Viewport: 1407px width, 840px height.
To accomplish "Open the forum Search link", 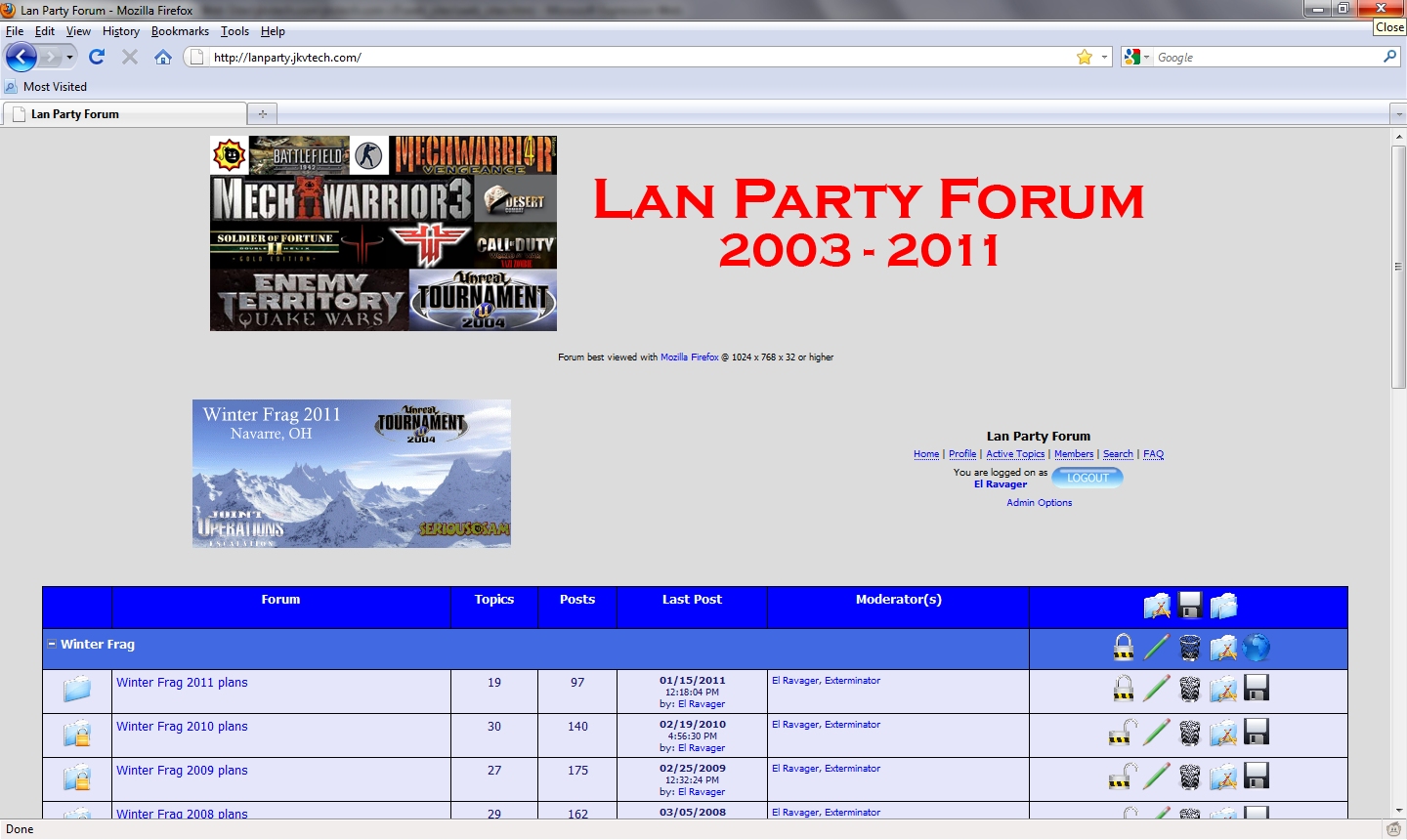I will pyautogui.click(x=1118, y=454).
